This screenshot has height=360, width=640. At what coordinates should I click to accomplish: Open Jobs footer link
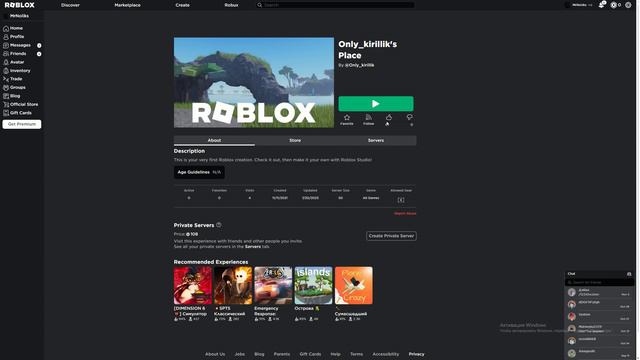coord(240,354)
